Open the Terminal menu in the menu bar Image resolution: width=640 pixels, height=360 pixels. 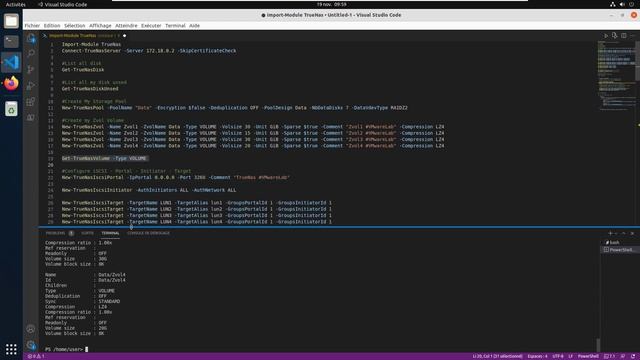tap(175, 25)
